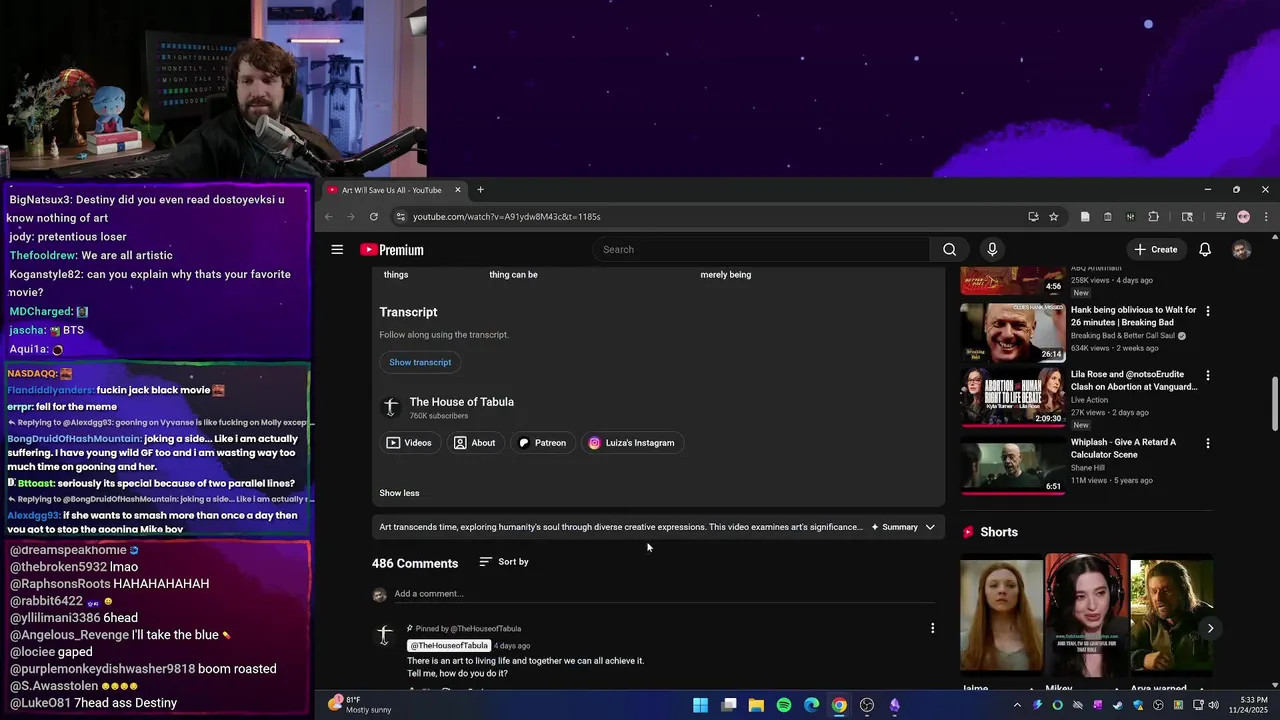Open the channel About button

point(474,443)
